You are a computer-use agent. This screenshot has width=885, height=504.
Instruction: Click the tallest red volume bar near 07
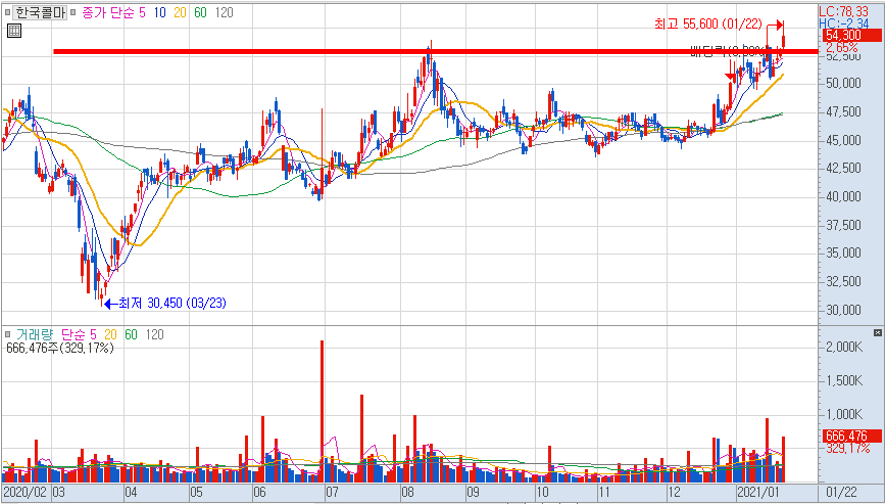coord(322,411)
